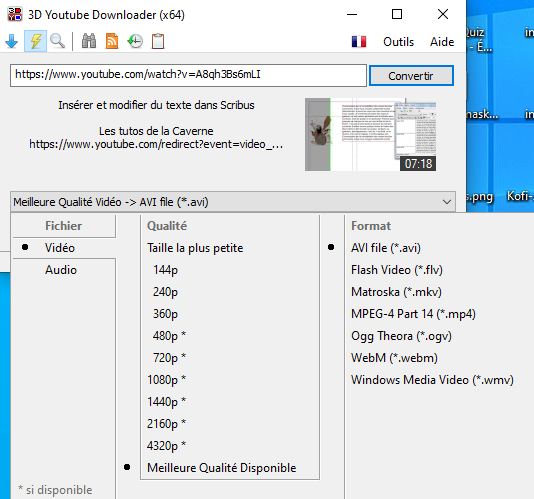The image size is (534, 499).
Task: Select the Kofi desktop icon label
Action: [520, 196]
